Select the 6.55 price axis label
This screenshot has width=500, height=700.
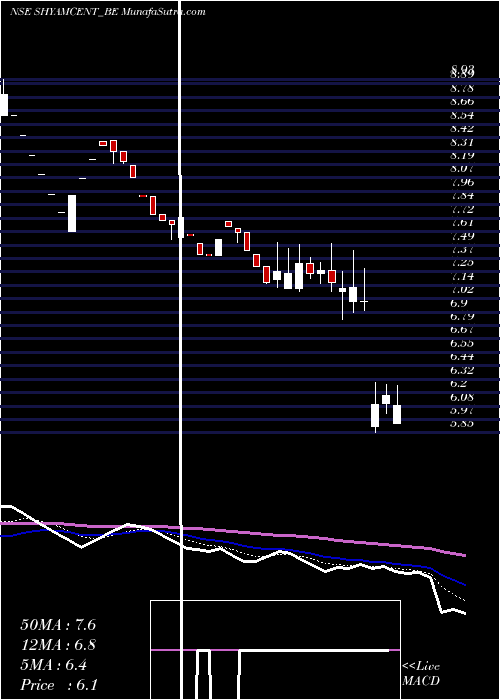(x=462, y=343)
